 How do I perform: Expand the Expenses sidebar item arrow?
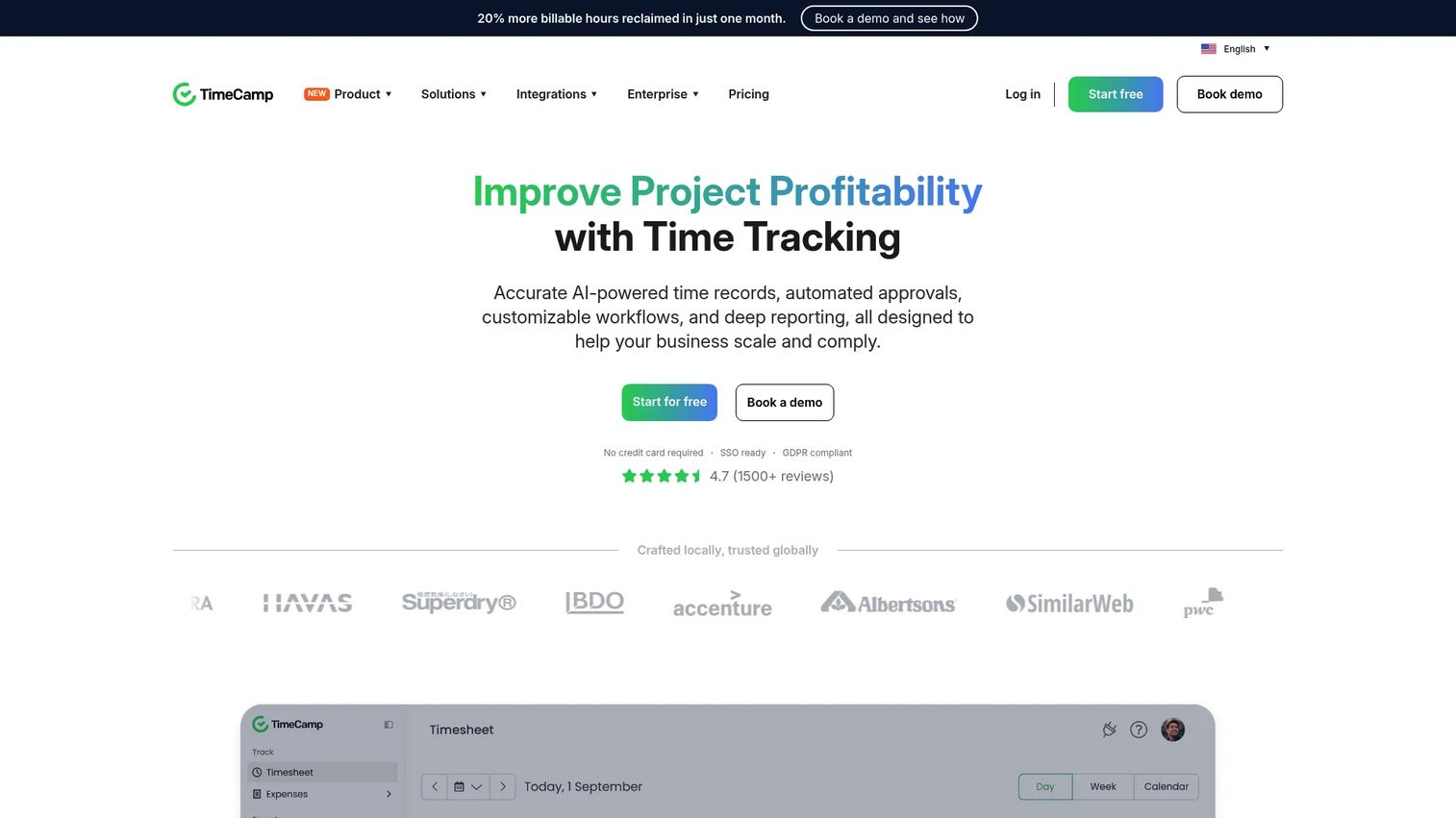tap(389, 794)
